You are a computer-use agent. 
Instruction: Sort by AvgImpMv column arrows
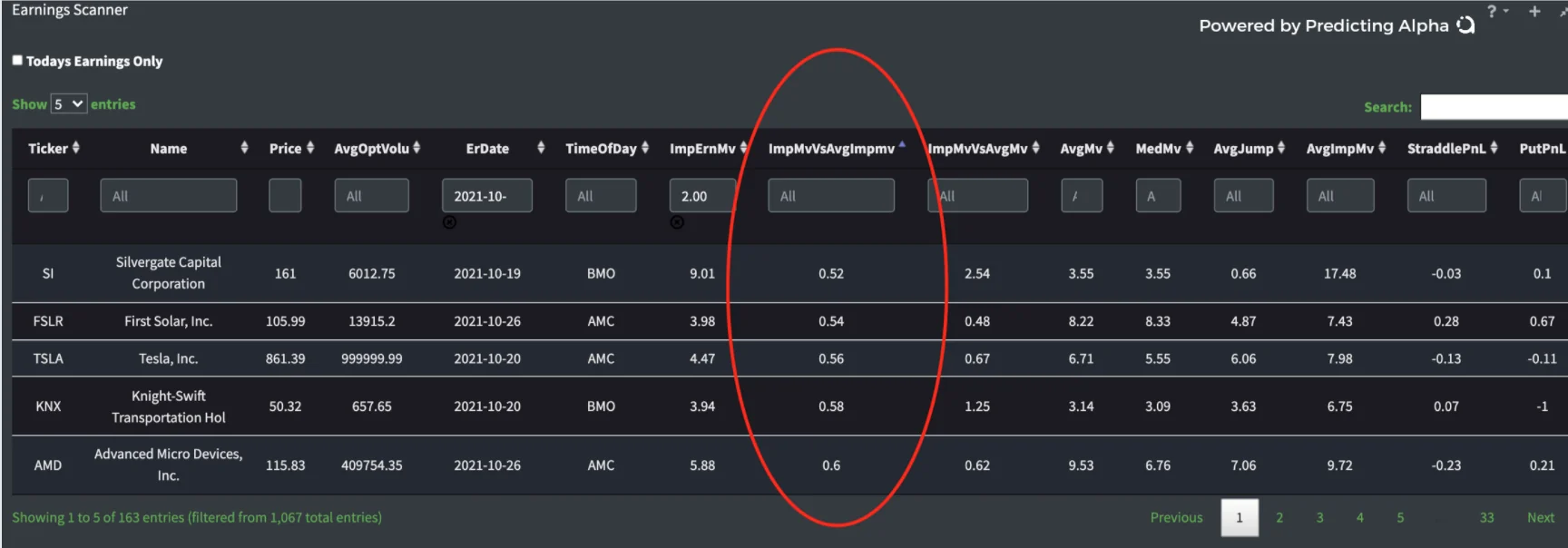1382,147
